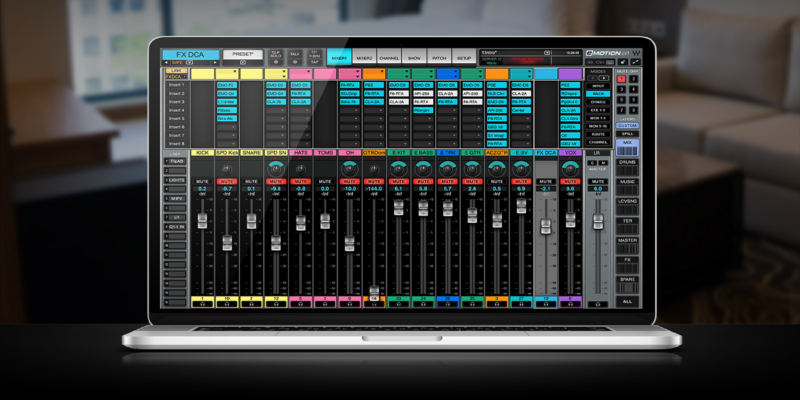
Task: Open the session name dropdown in top display
Action: tap(547, 52)
